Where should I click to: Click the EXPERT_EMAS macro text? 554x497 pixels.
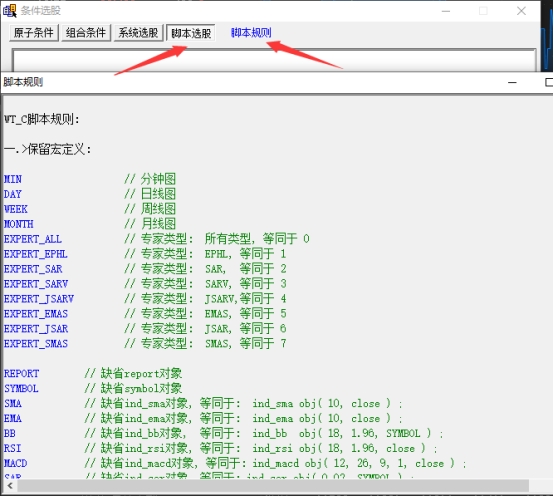36,314
